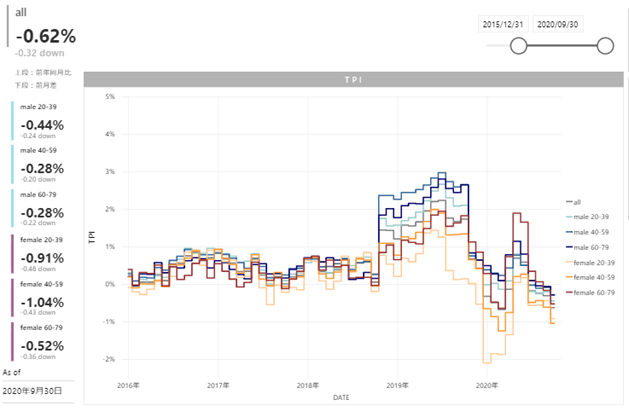Select the male 40-59 KPI card
The image size is (629, 411).
[42, 165]
